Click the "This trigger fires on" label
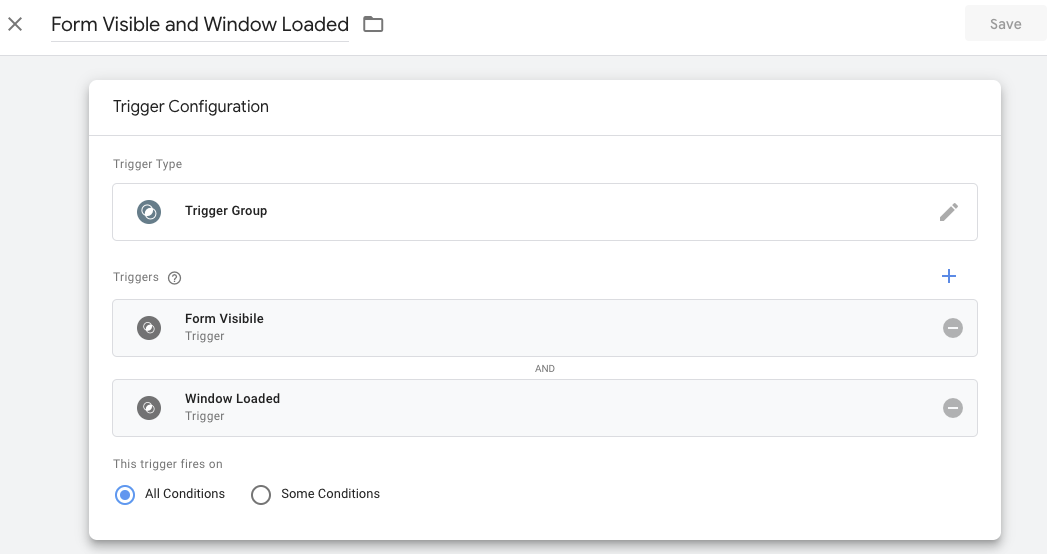Screen dimensions: 1047x554 pyautogui.click(x=168, y=464)
